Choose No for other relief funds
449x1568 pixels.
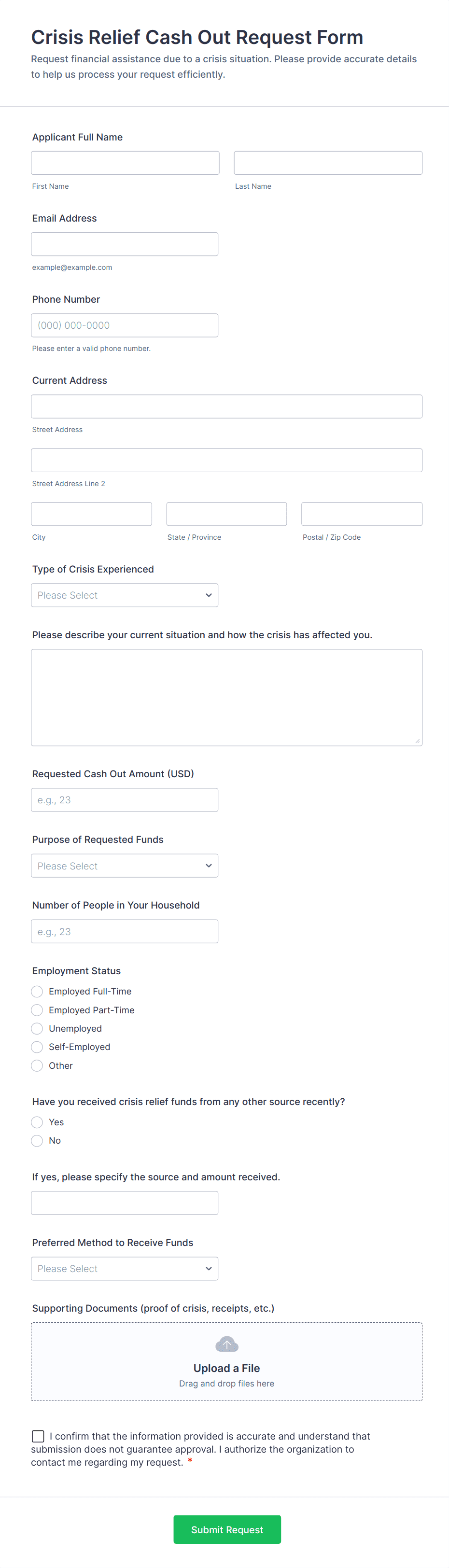37,1141
